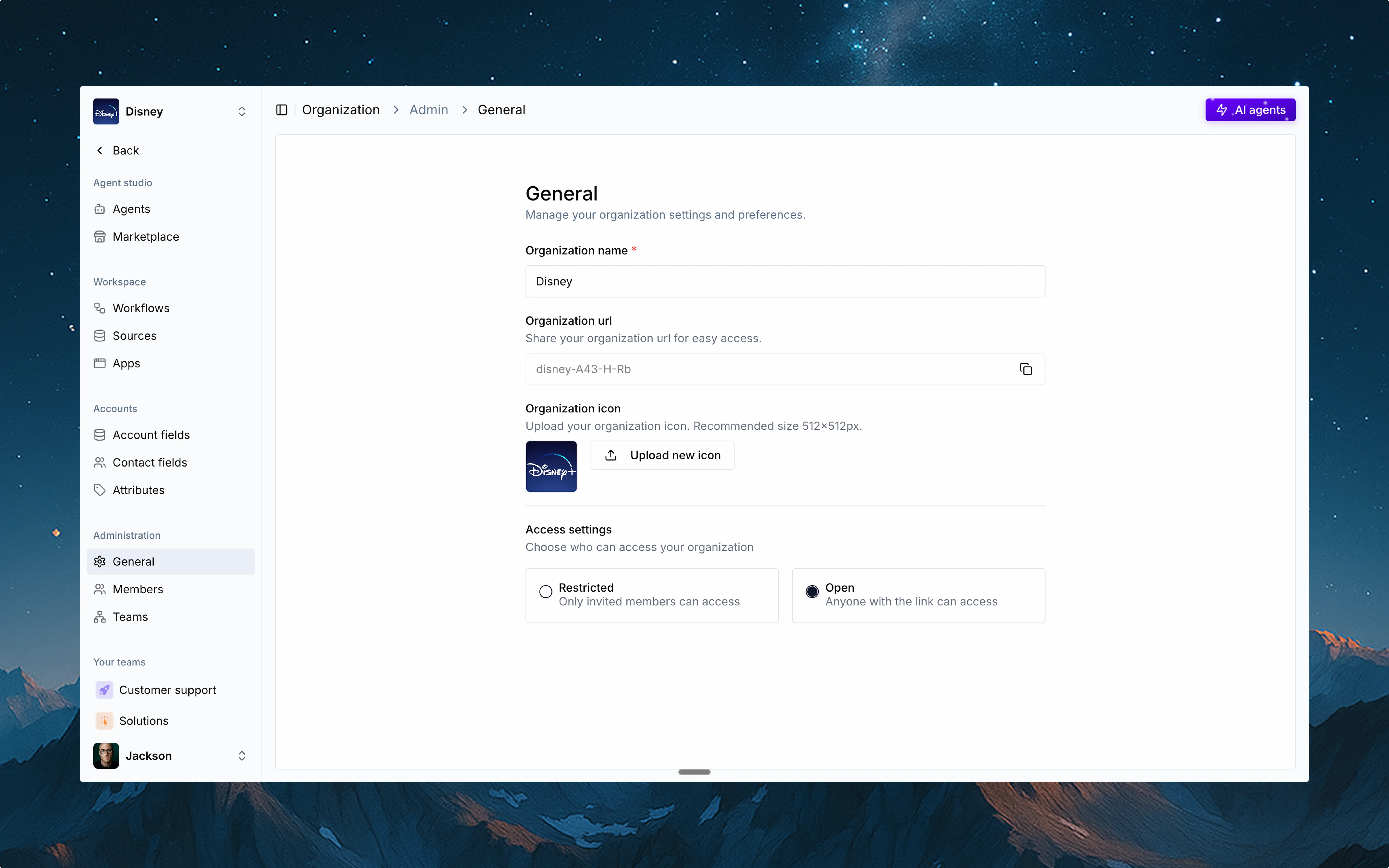Open the Solutions team
The image size is (1389, 868).
[171, 721]
